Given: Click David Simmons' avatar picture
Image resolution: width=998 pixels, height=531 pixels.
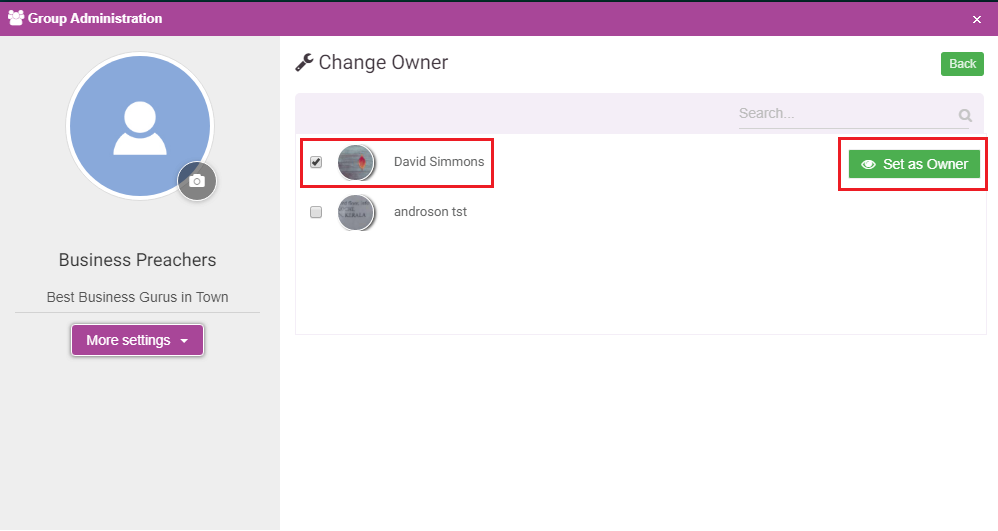Looking at the screenshot, I should [356, 162].
